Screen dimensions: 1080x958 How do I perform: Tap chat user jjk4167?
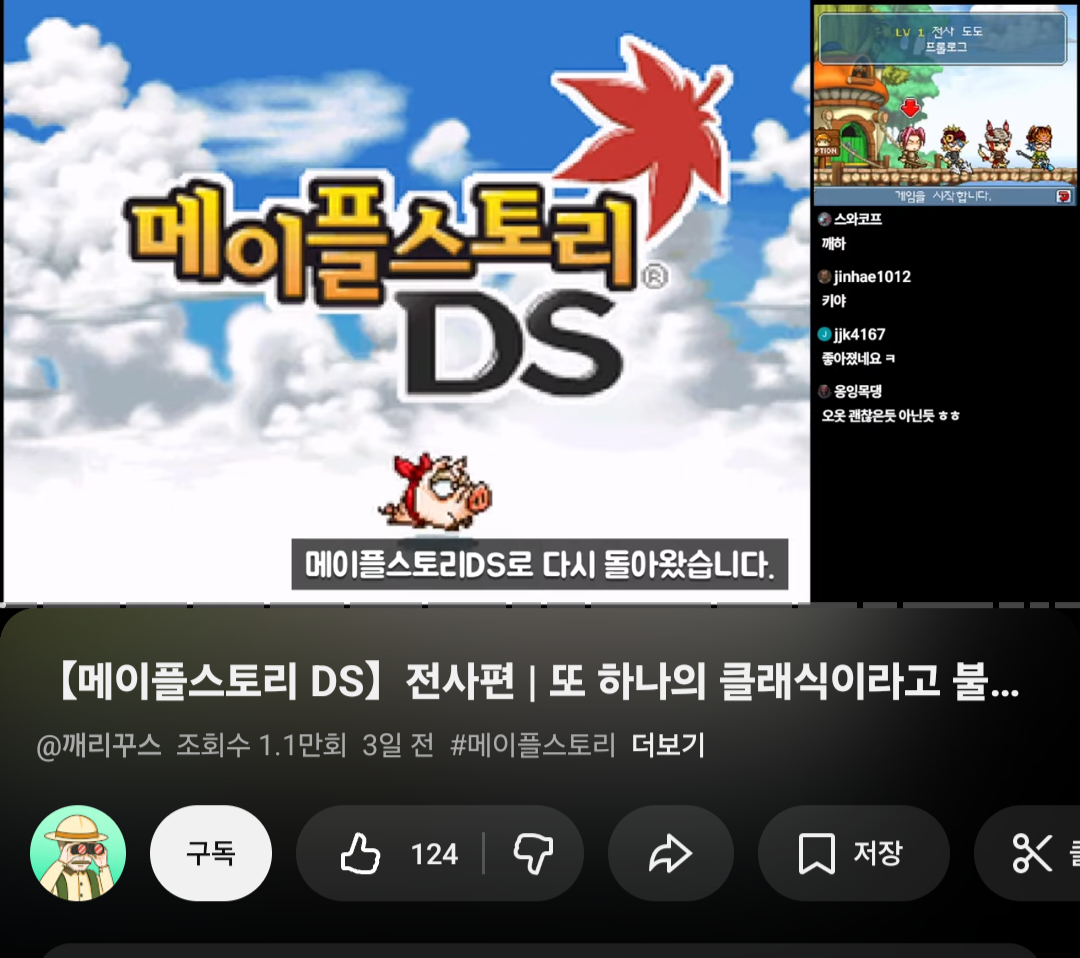pos(859,334)
